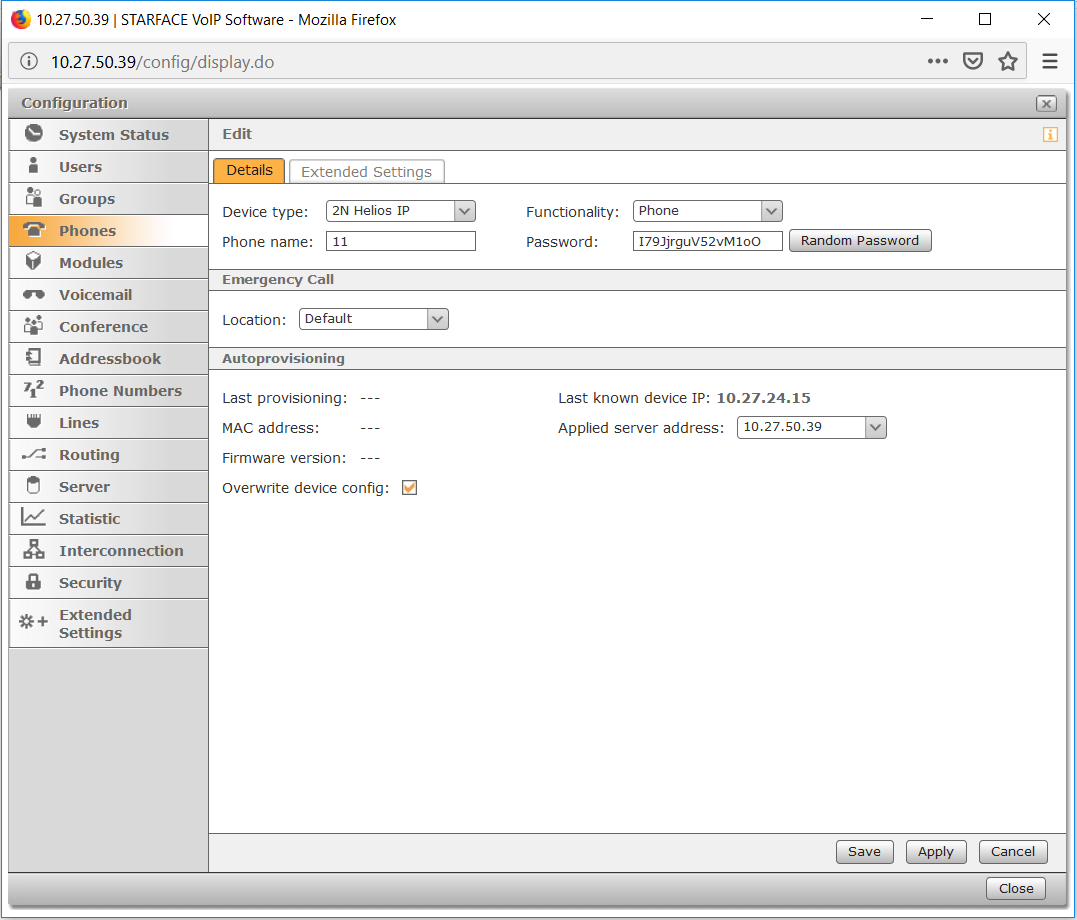This screenshot has height=920, width=1077.
Task: Select the Details tab
Action: [249, 171]
